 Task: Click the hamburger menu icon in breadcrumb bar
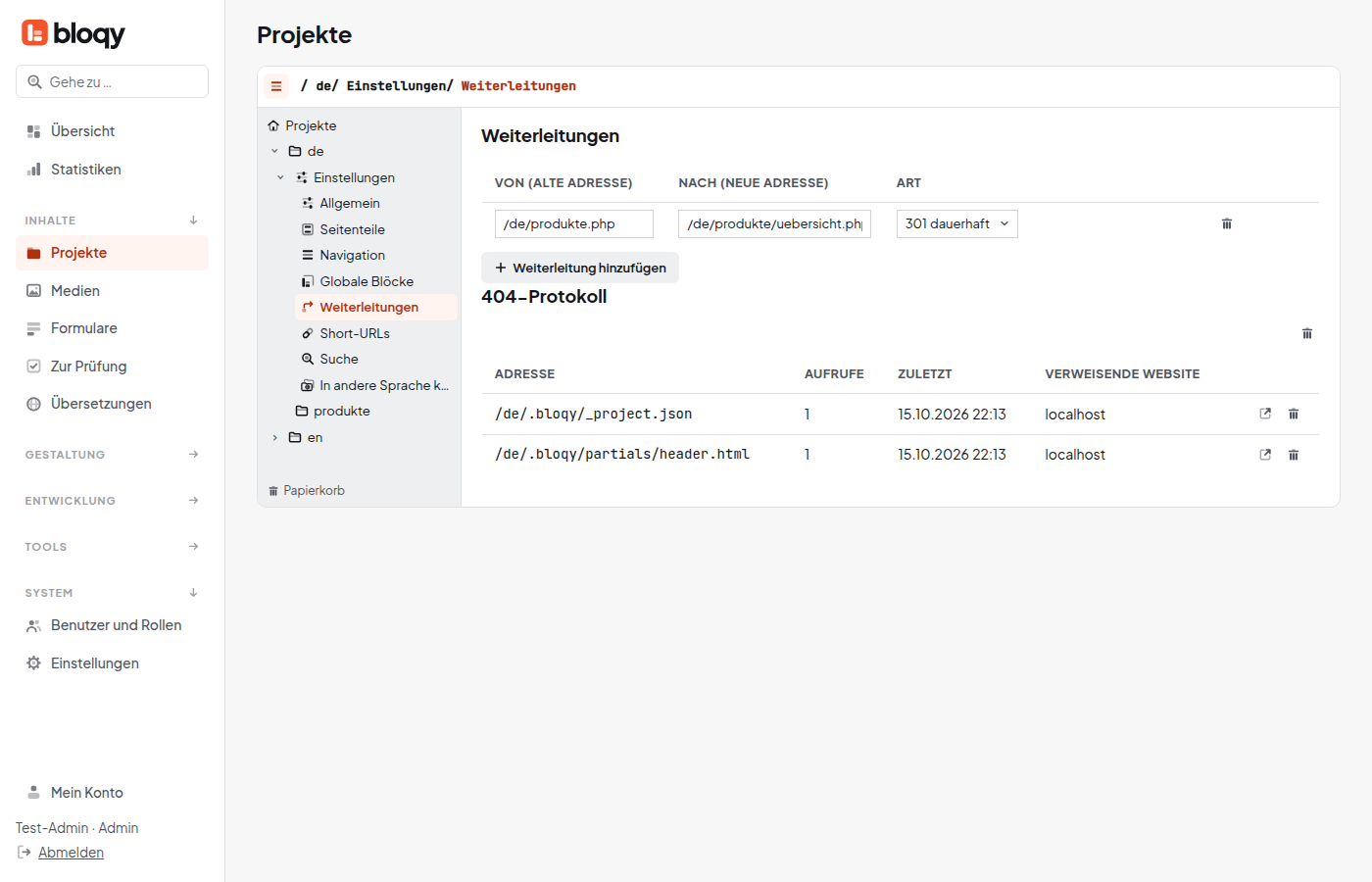pos(276,86)
